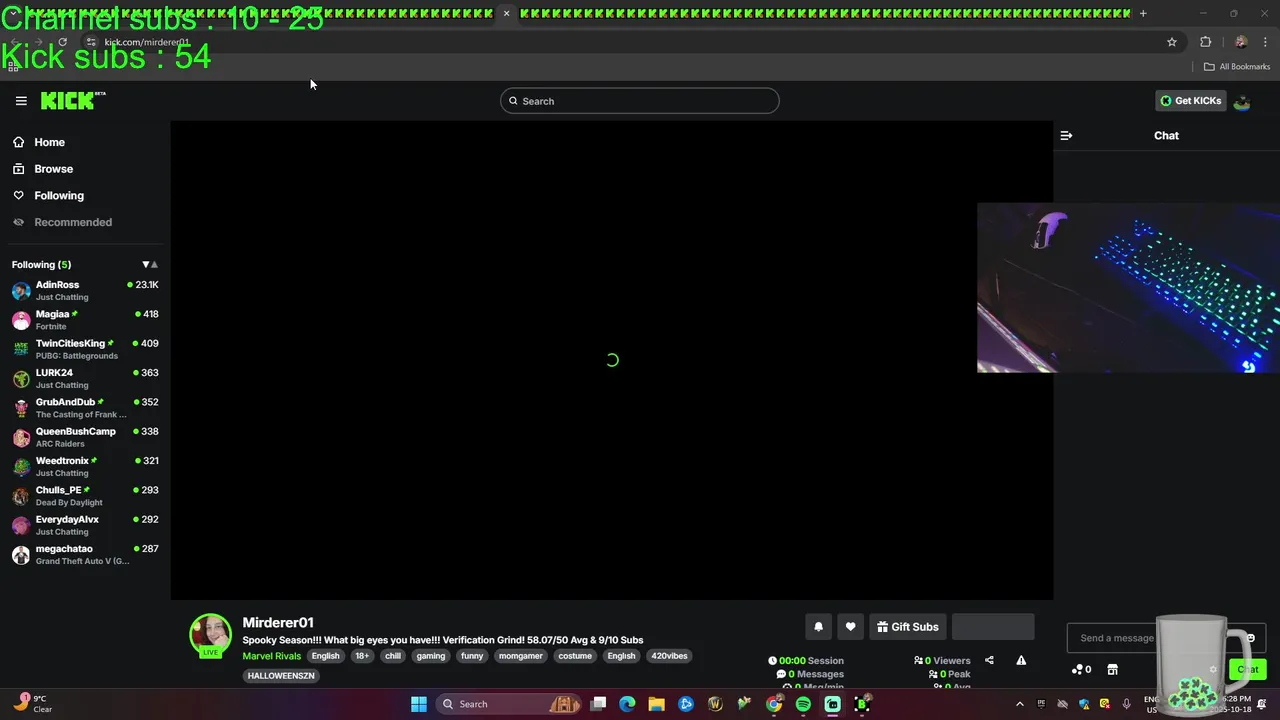The image size is (1280, 720).
Task: Select the 18+ tag
Action: click(x=362, y=656)
